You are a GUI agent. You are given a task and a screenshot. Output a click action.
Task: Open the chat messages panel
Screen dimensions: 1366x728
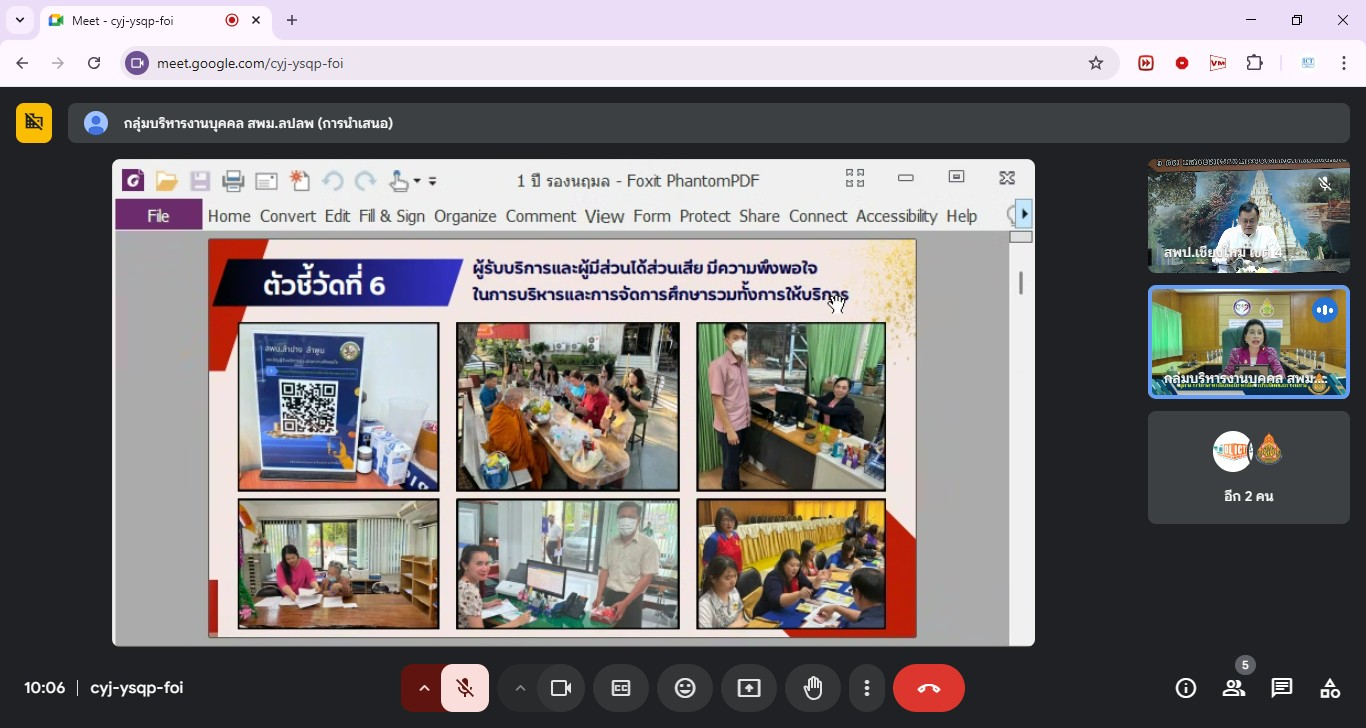[x=1282, y=688]
